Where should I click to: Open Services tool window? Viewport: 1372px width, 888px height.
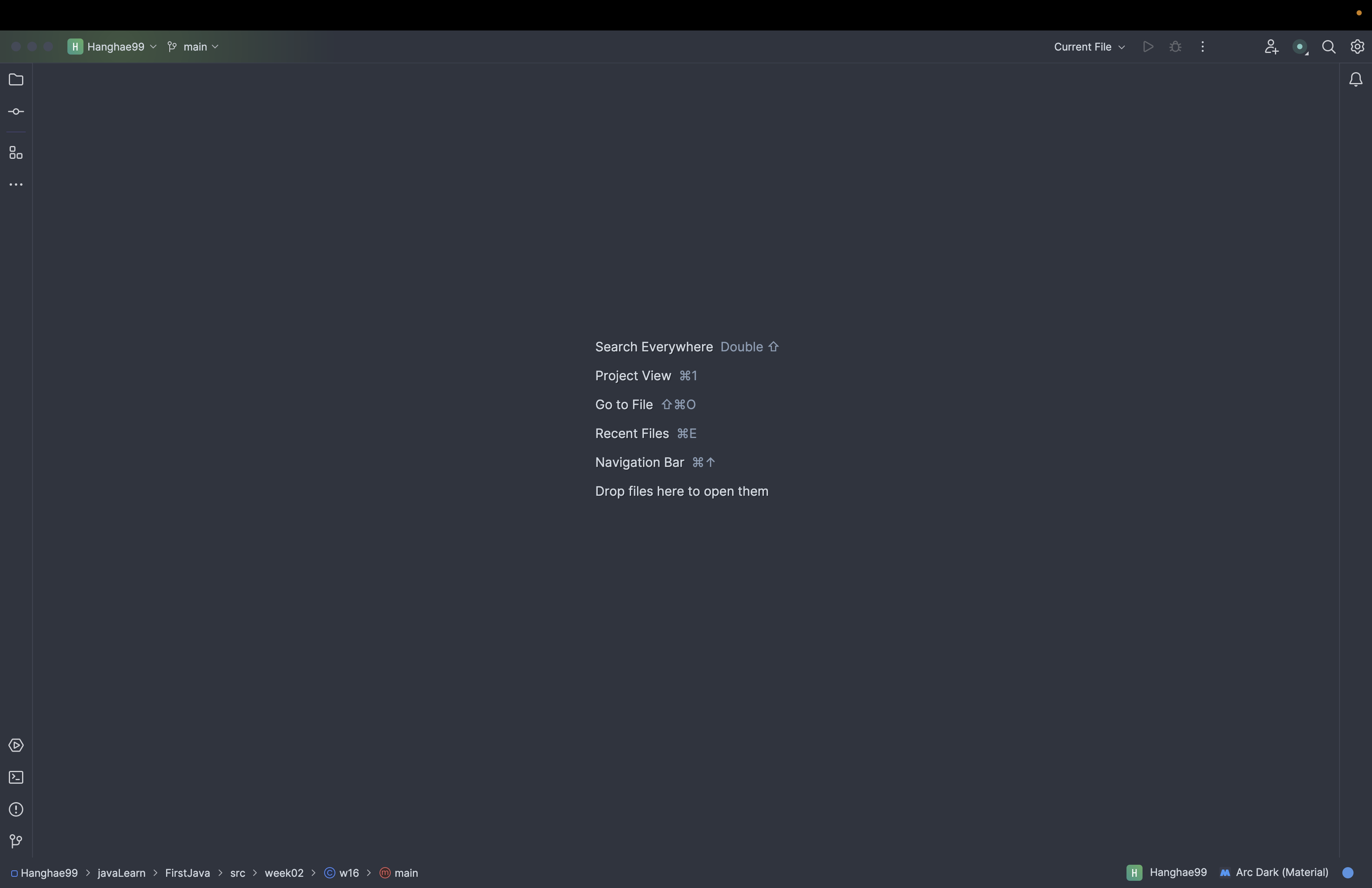pos(16,745)
